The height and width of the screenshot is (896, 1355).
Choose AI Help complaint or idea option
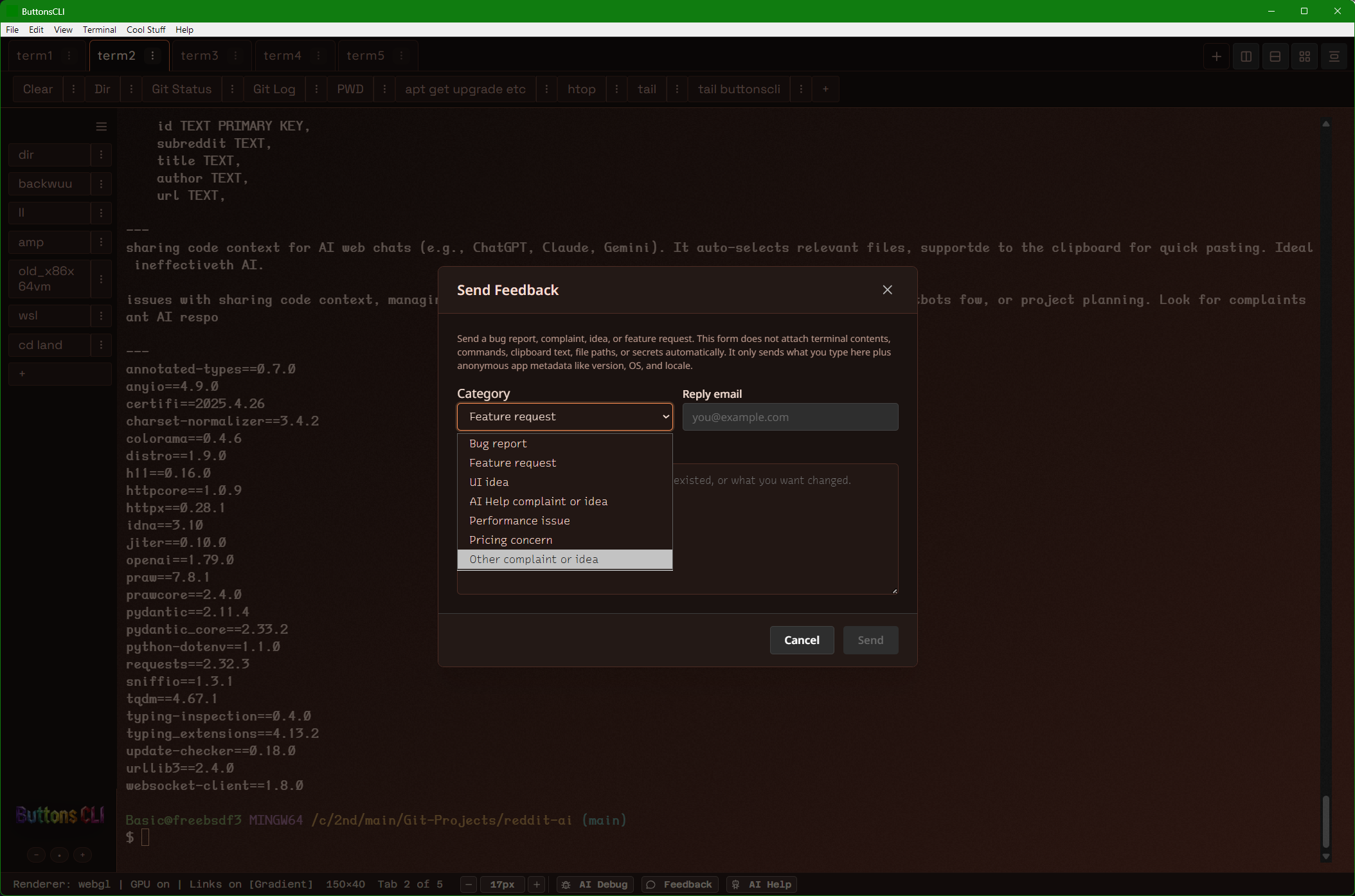click(x=564, y=501)
